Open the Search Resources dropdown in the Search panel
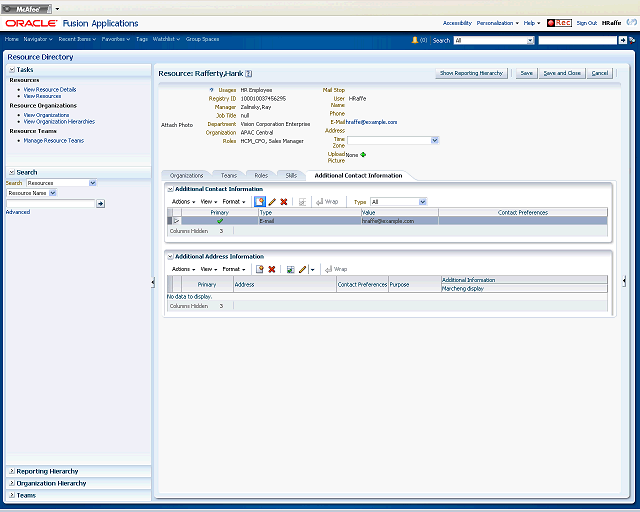This screenshot has height=512, width=640. pyautogui.click(x=93, y=183)
